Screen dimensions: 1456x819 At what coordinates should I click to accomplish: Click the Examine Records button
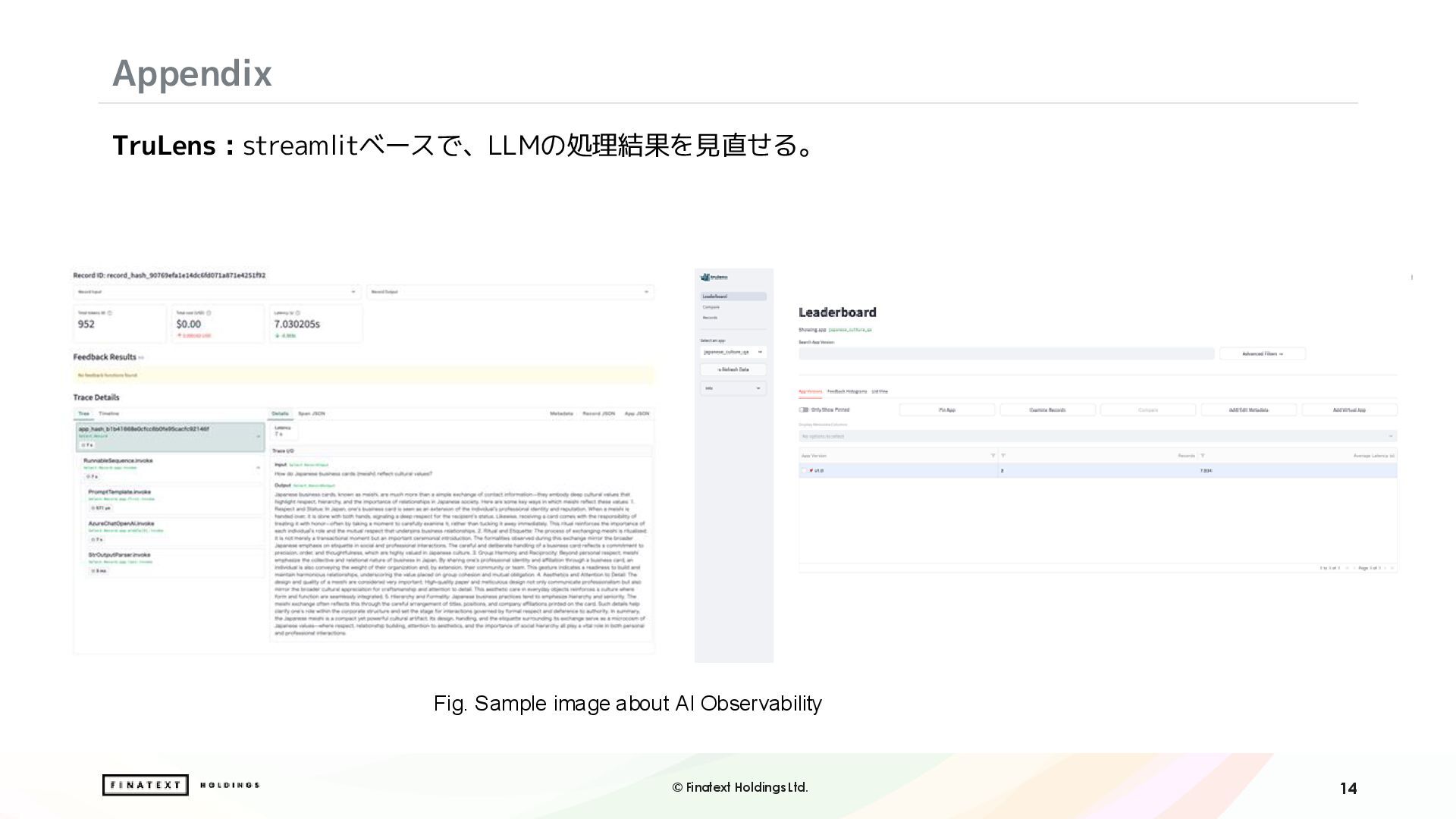(1047, 409)
